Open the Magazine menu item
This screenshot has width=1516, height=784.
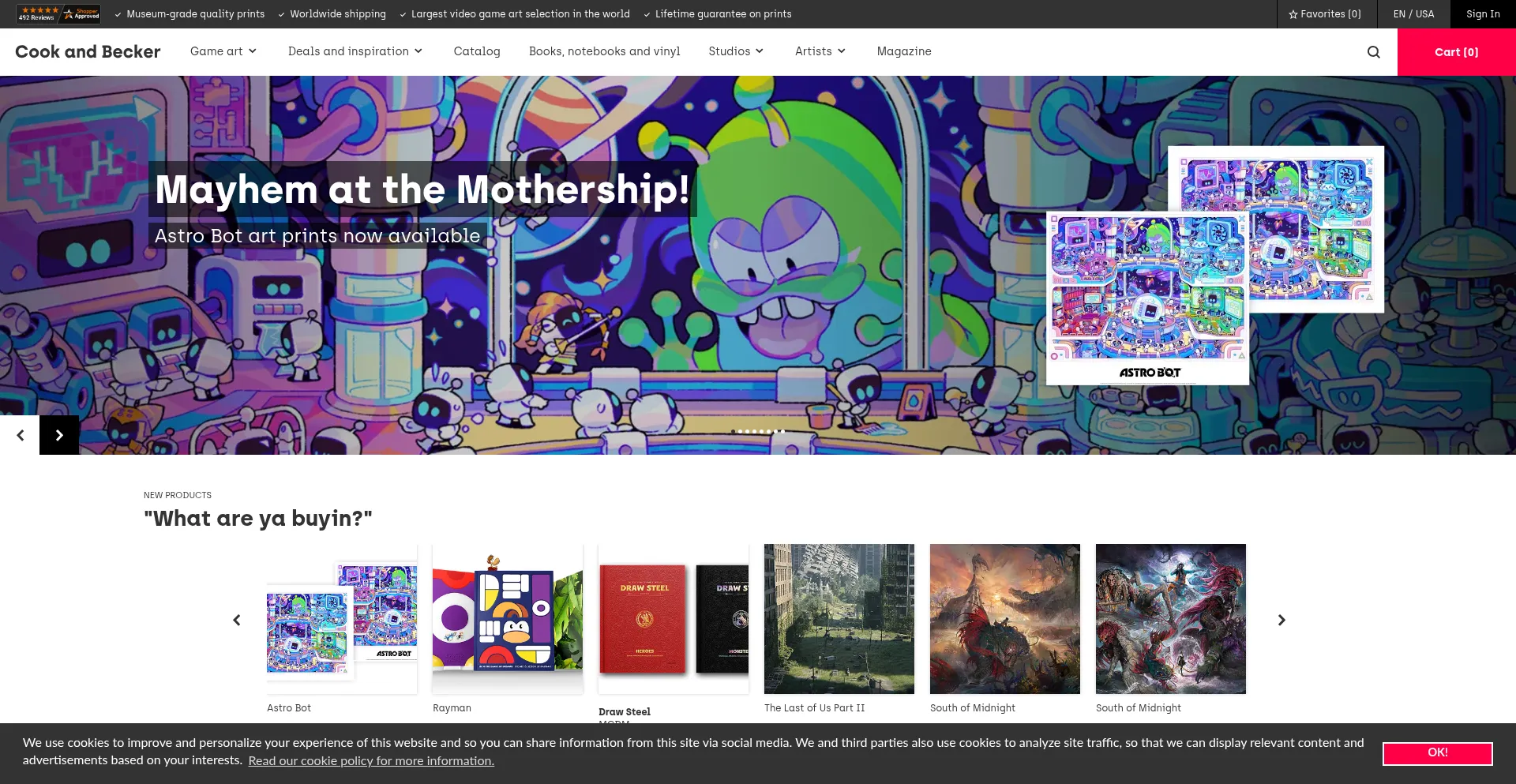[x=904, y=51]
